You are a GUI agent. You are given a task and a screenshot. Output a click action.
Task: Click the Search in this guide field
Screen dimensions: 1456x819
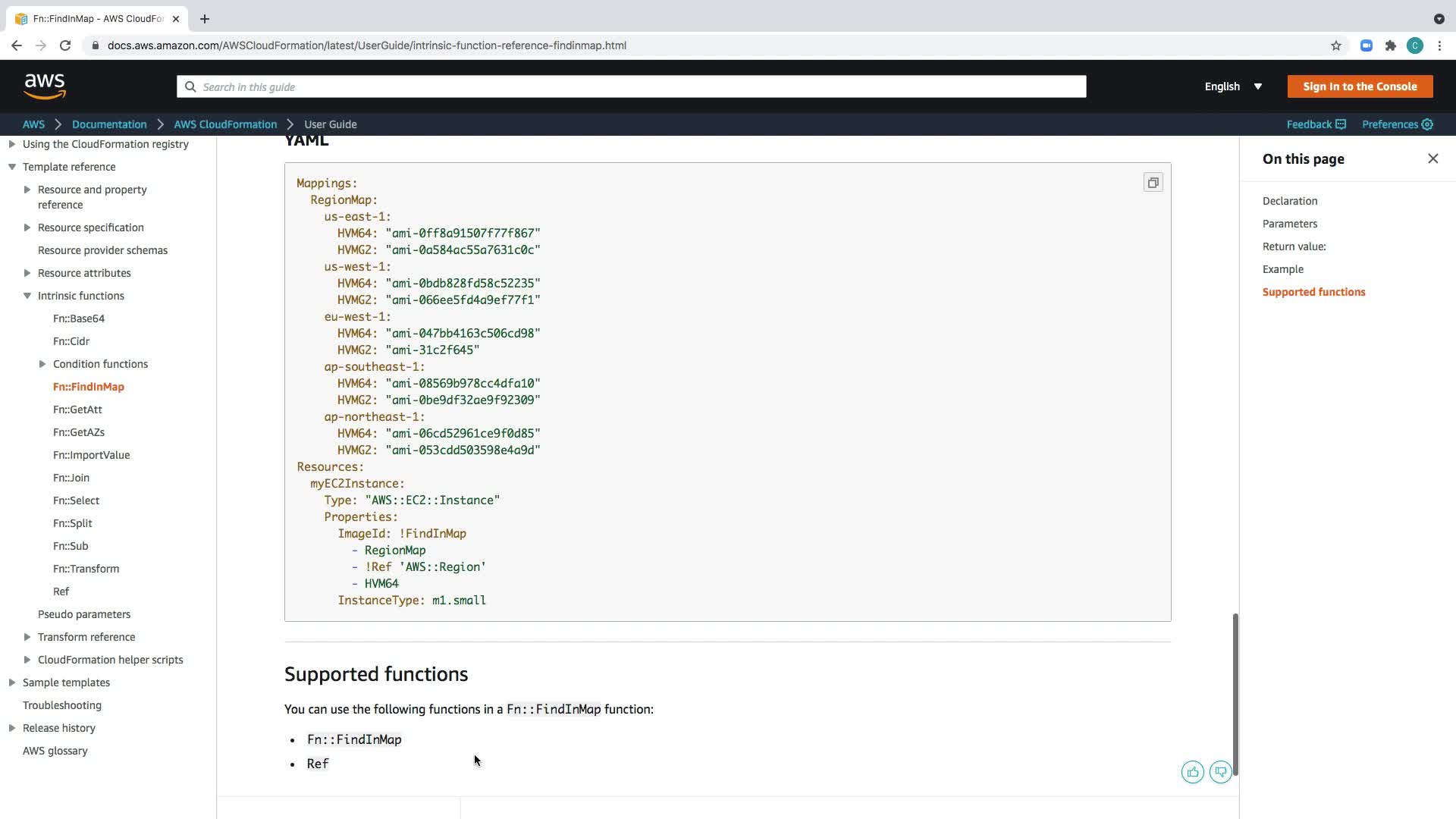point(631,86)
